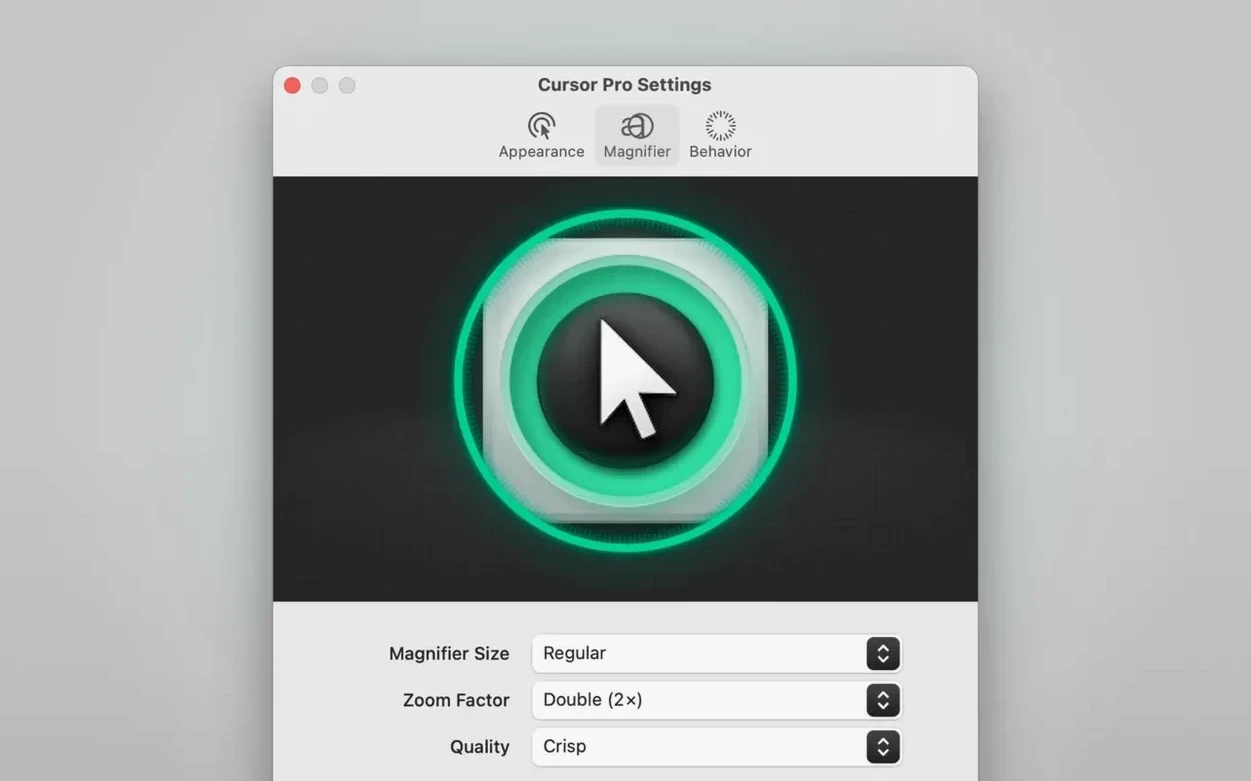
Task: Click the up-down chevron beside Double (2×)
Action: click(x=883, y=700)
